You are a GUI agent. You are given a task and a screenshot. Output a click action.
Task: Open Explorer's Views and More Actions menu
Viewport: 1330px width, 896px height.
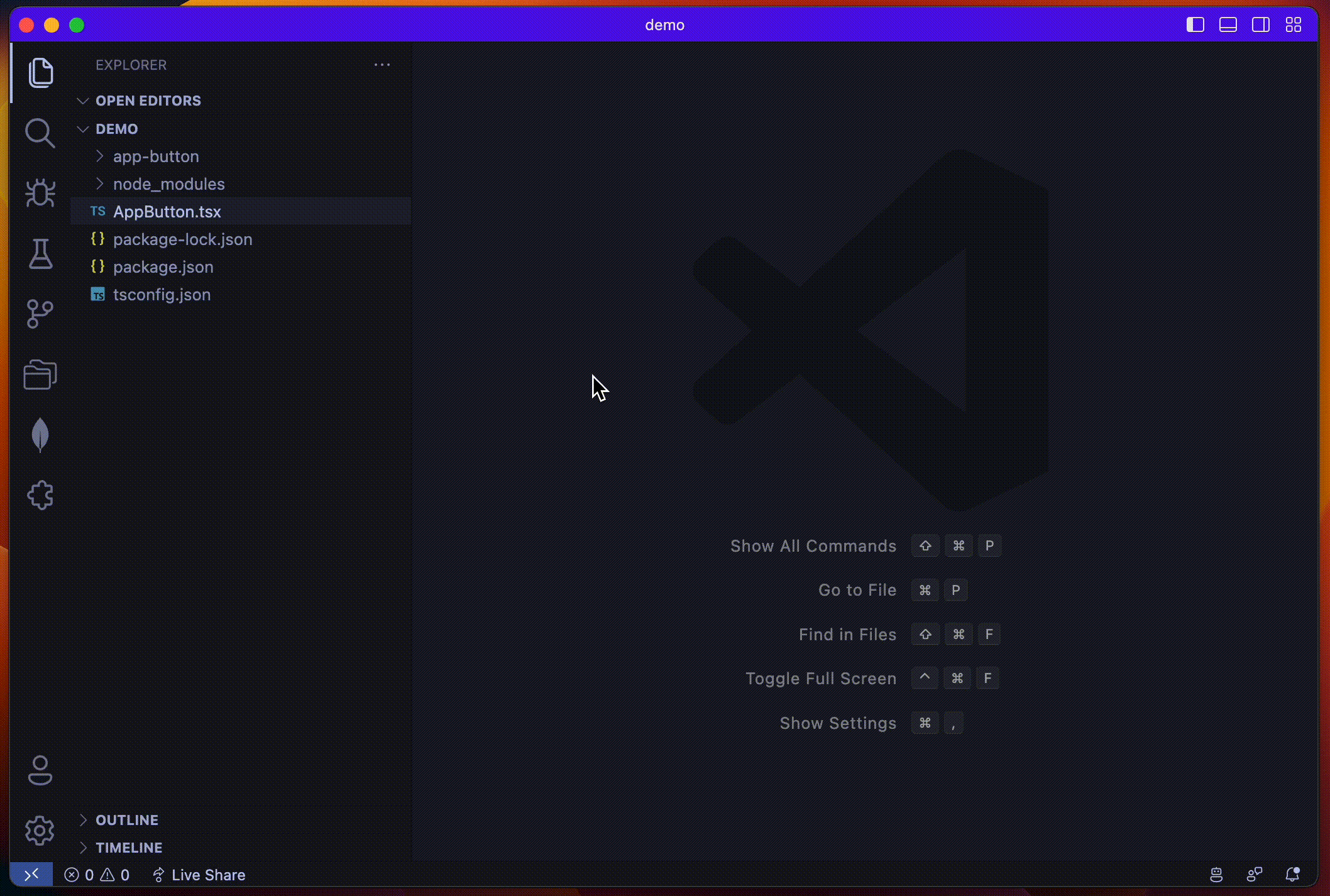coord(382,65)
